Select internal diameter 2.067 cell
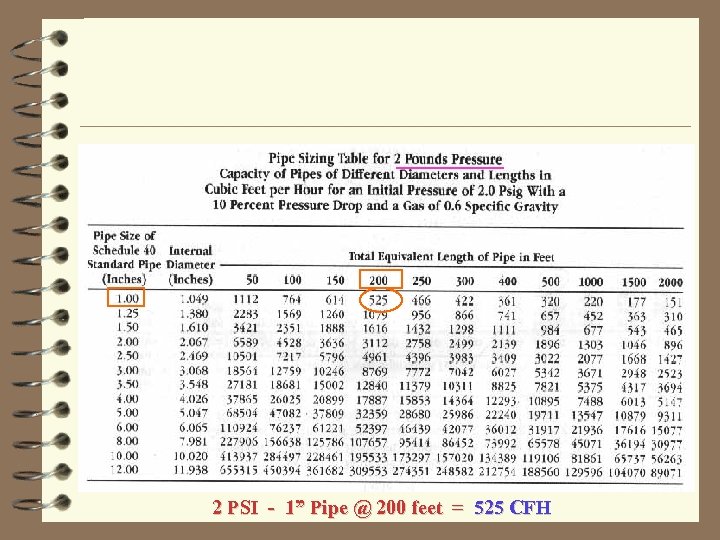This screenshot has height=540, width=720. [194, 342]
